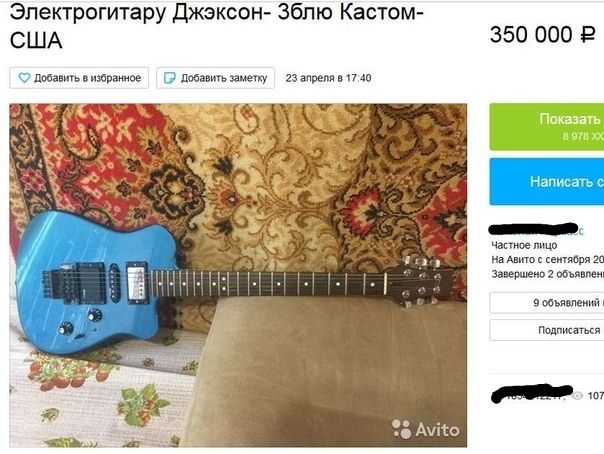Message the seller with blue Написать button
The image size is (604, 454).
click(x=547, y=181)
